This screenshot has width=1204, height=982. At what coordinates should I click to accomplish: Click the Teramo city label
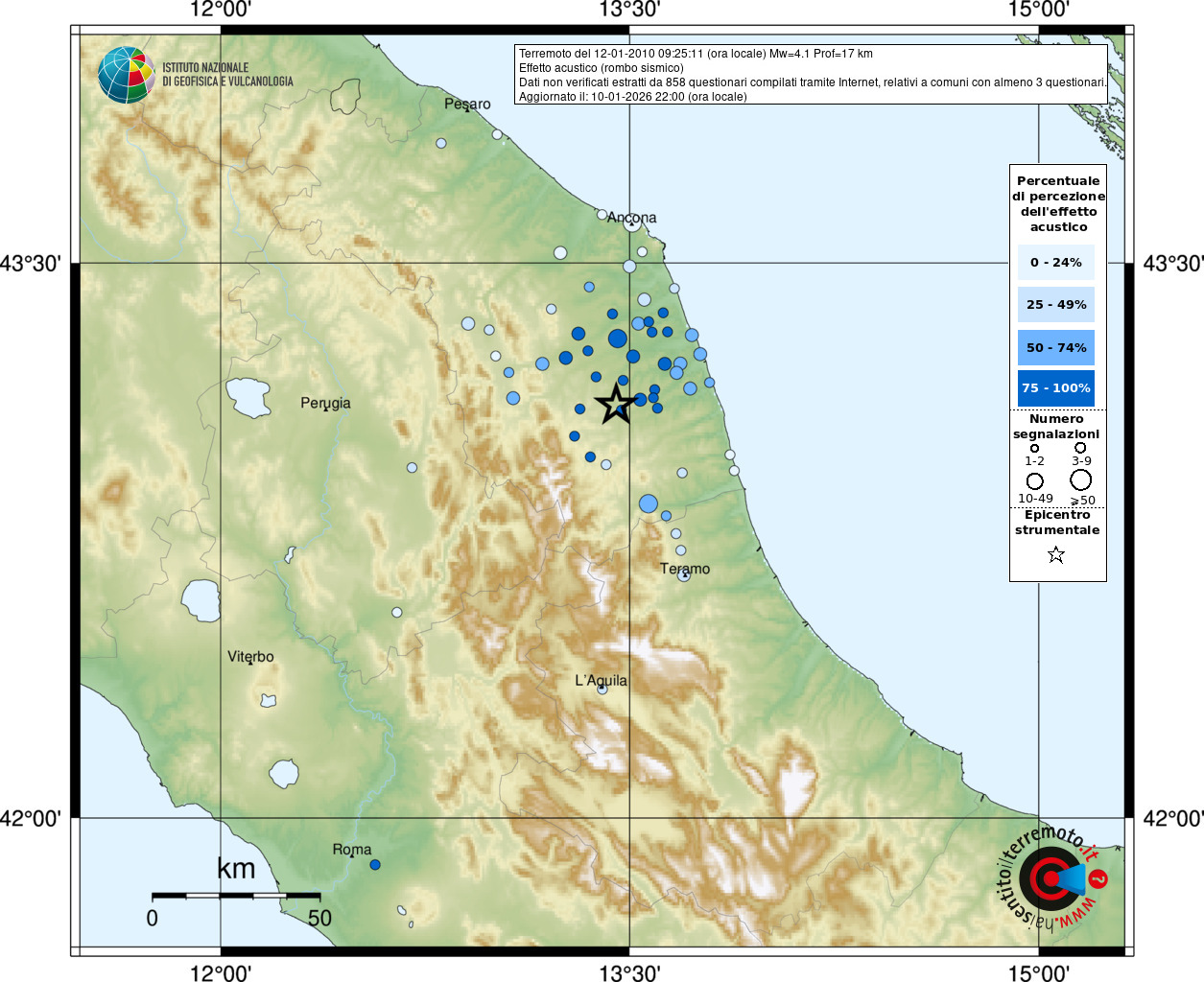[685, 569]
